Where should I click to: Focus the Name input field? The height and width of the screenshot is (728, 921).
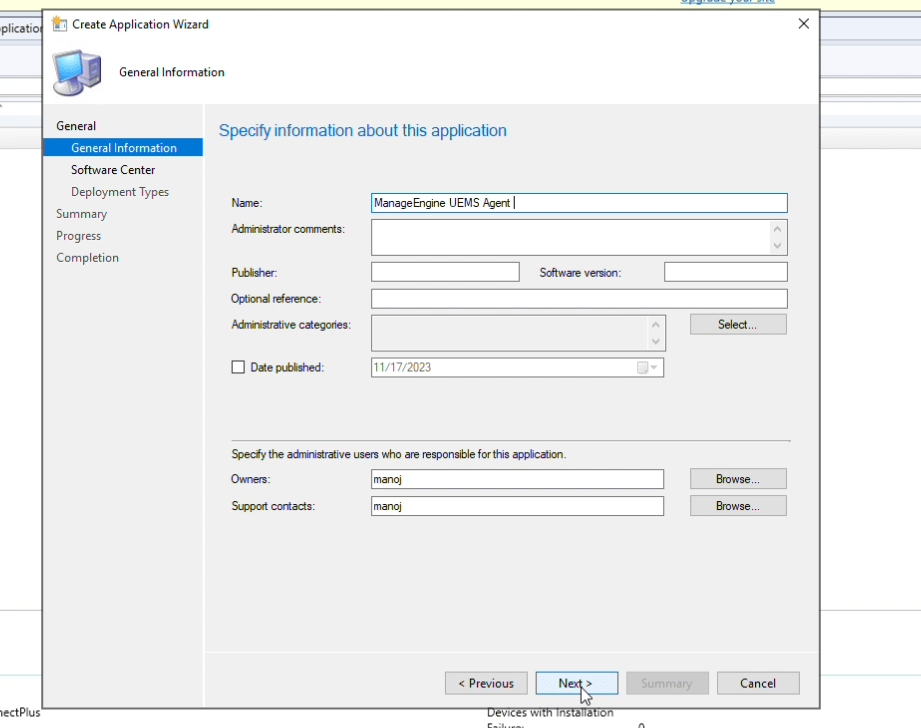click(579, 203)
